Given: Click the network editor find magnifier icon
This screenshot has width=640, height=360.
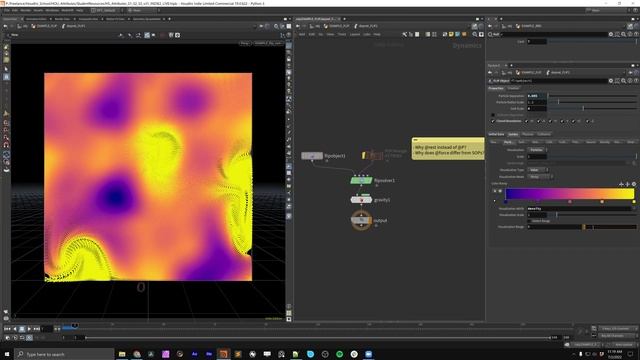Looking at the screenshot, I should click(475, 35).
